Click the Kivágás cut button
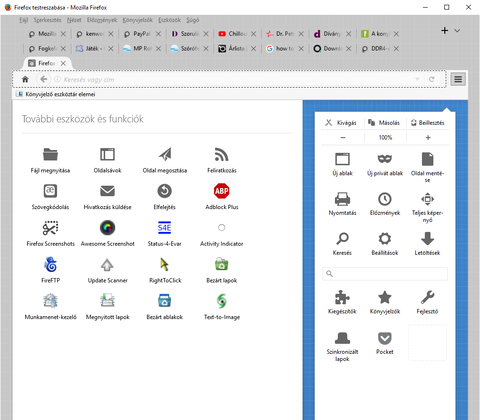Viewport: 480px width, 420px height. (341, 123)
